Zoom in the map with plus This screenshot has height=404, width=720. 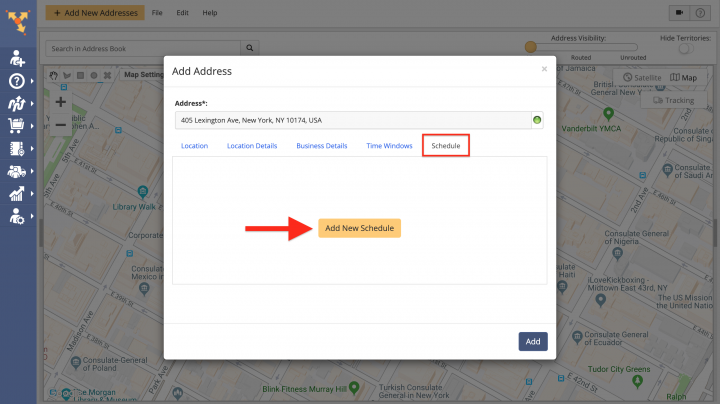pyautogui.click(x=61, y=102)
